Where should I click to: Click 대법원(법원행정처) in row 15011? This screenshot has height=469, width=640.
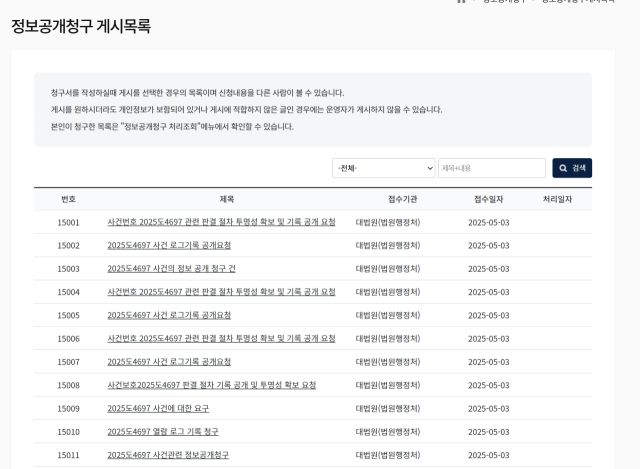coord(388,455)
